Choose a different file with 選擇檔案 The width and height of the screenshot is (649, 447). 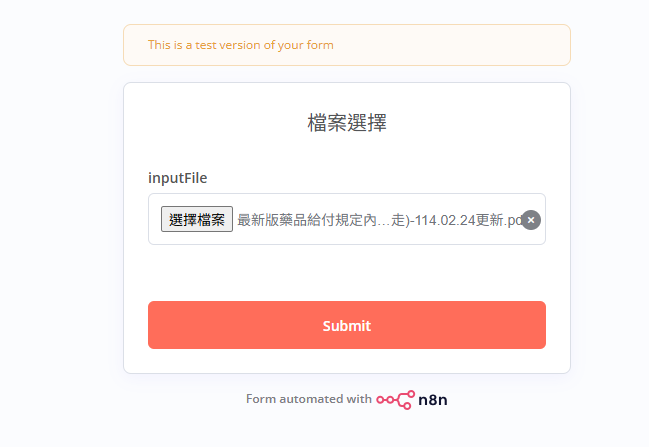(x=197, y=219)
